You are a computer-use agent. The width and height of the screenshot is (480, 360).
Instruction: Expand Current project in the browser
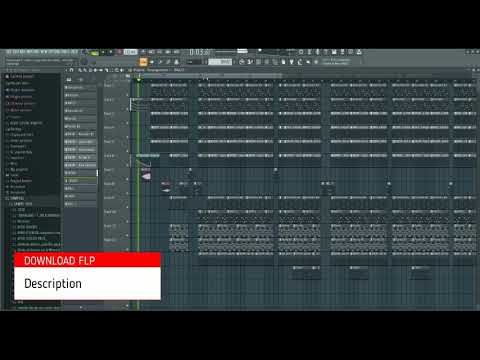(21, 76)
